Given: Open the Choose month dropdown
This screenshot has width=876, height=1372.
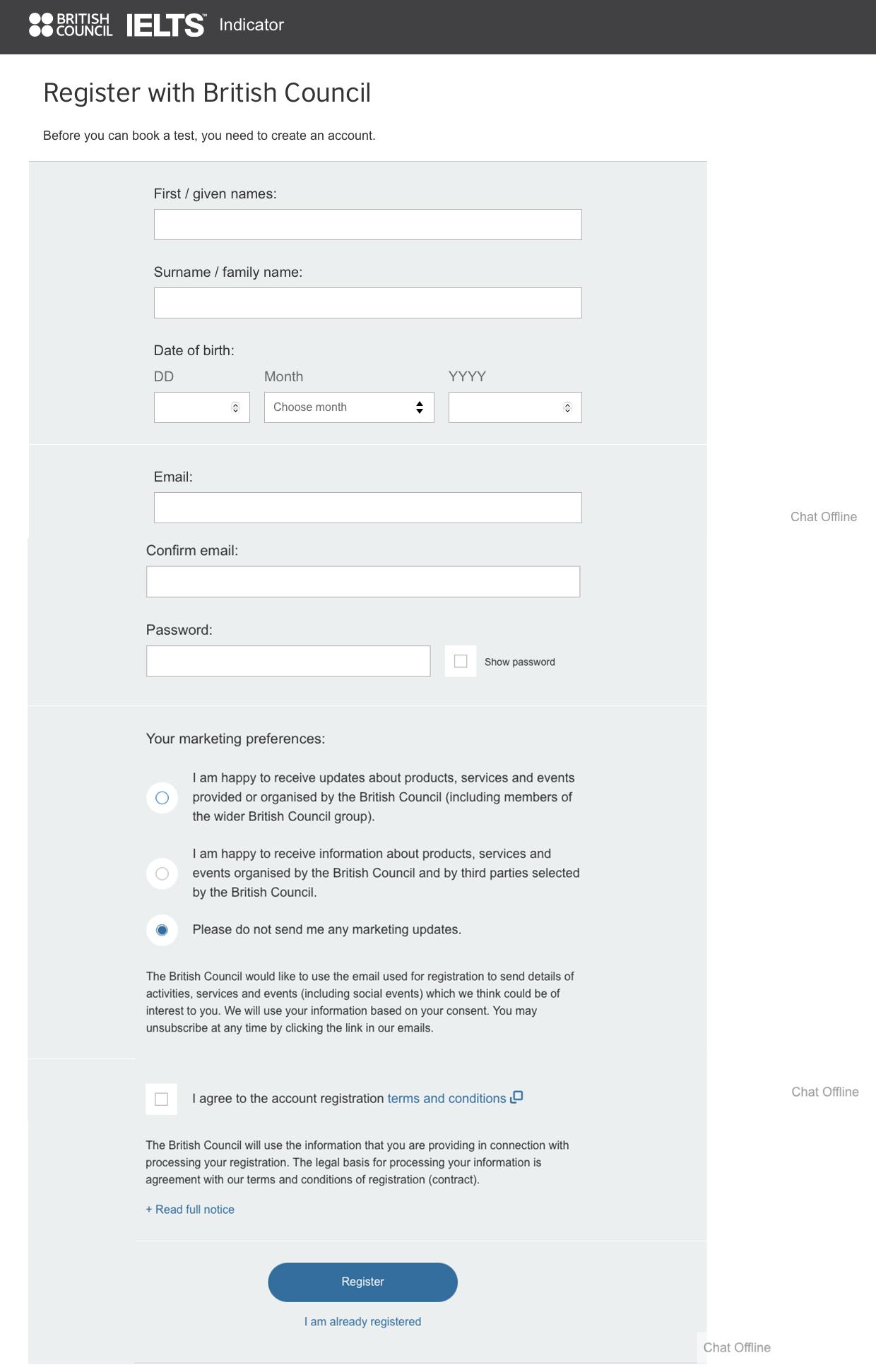Looking at the screenshot, I should coord(349,407).
